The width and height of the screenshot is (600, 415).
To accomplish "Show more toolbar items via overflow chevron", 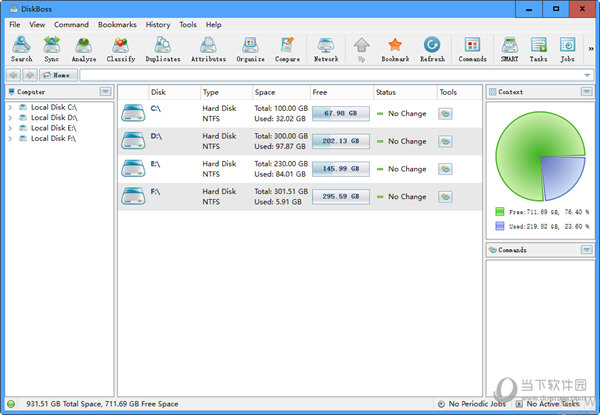I will [x=591, y=49].
